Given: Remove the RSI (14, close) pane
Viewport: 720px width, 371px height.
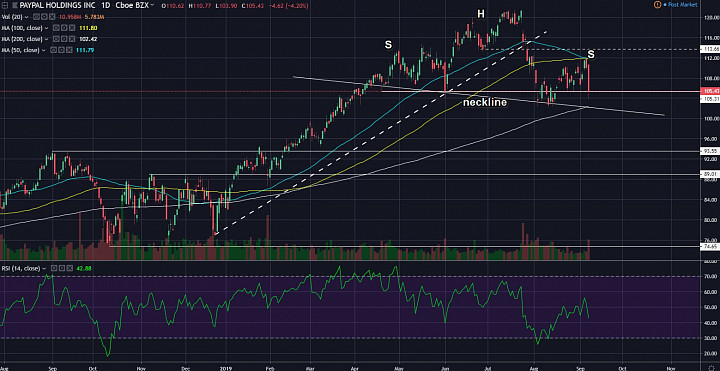Looking at the screenshot, I should tap(70, 268).
